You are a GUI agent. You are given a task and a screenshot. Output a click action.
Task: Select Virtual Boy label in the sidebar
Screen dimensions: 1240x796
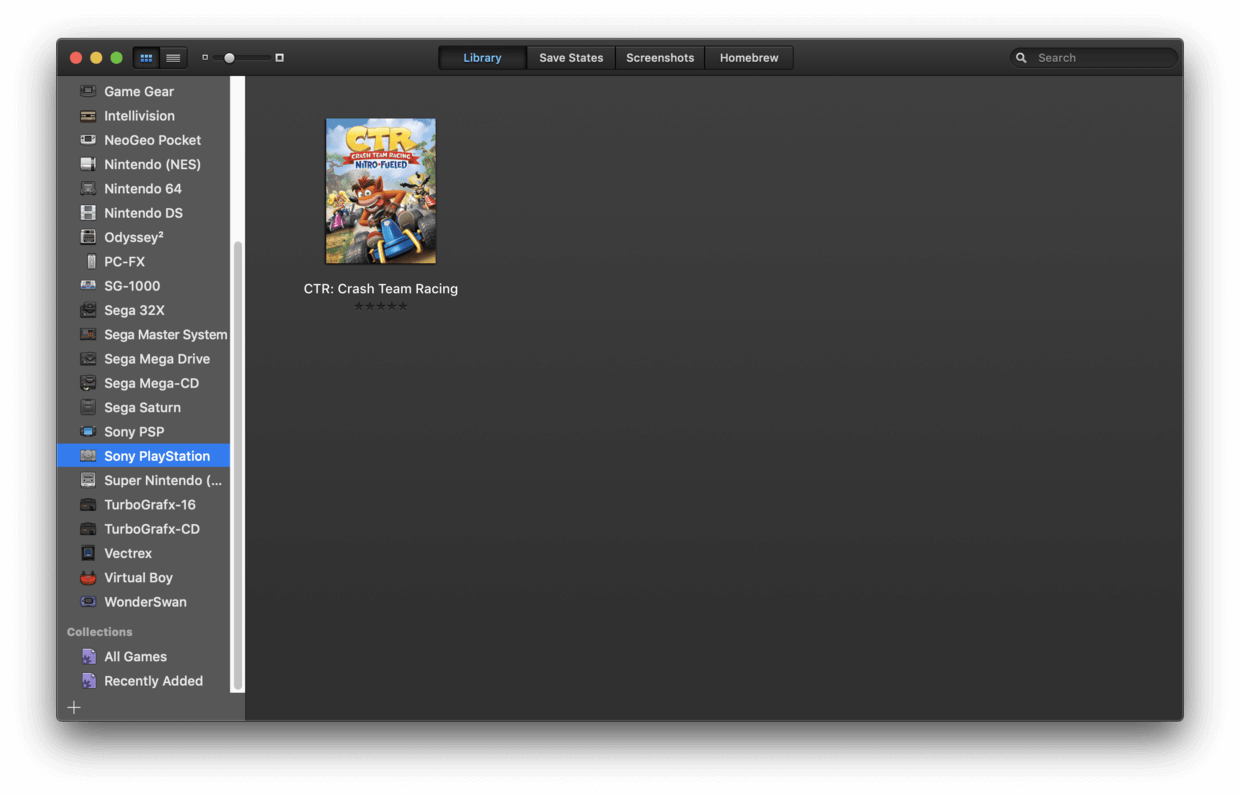pyautogui.click(x=139, y=578)
